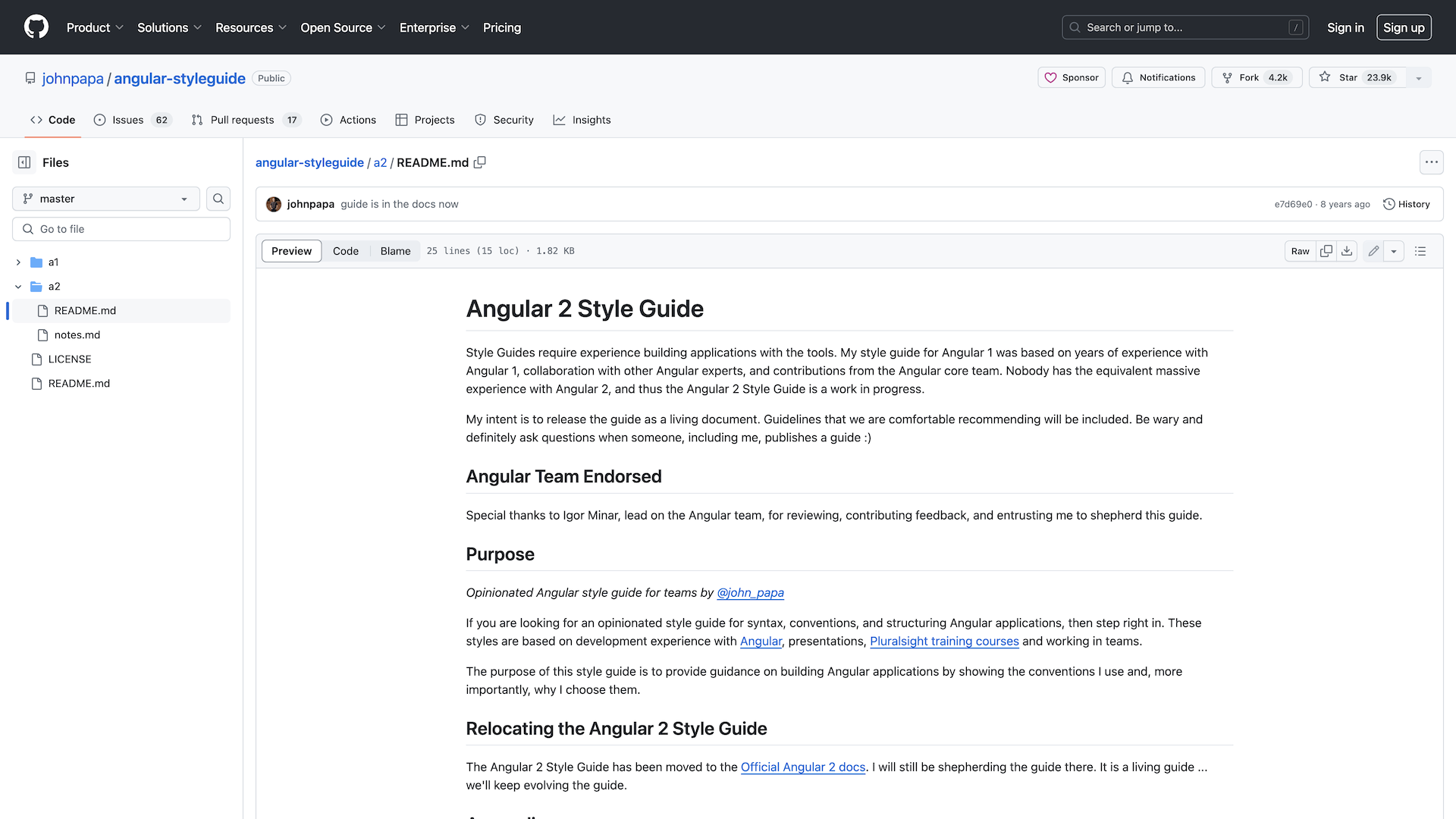Switch to Blame file view
The height and width of the screenshot is (819, 1456).
(396, 251)
